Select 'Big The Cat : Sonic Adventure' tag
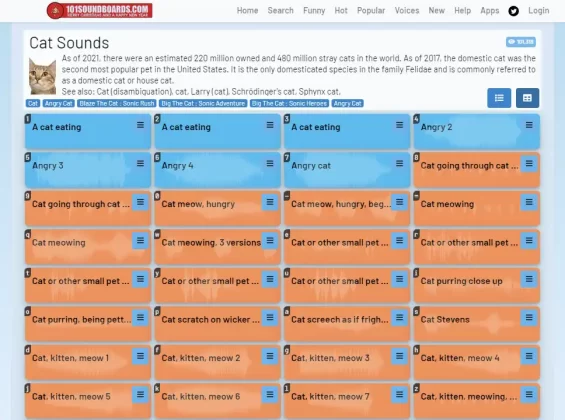 click(x=203, y=103)
